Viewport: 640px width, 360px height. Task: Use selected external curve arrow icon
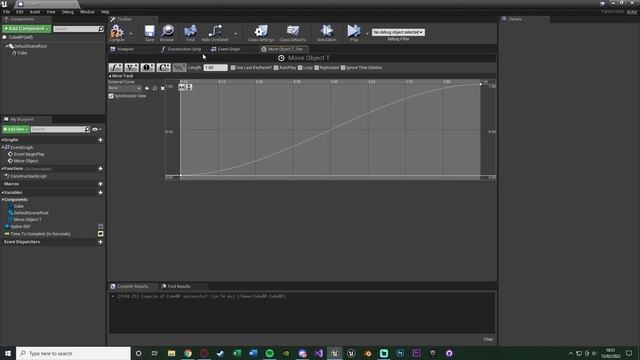147,88
